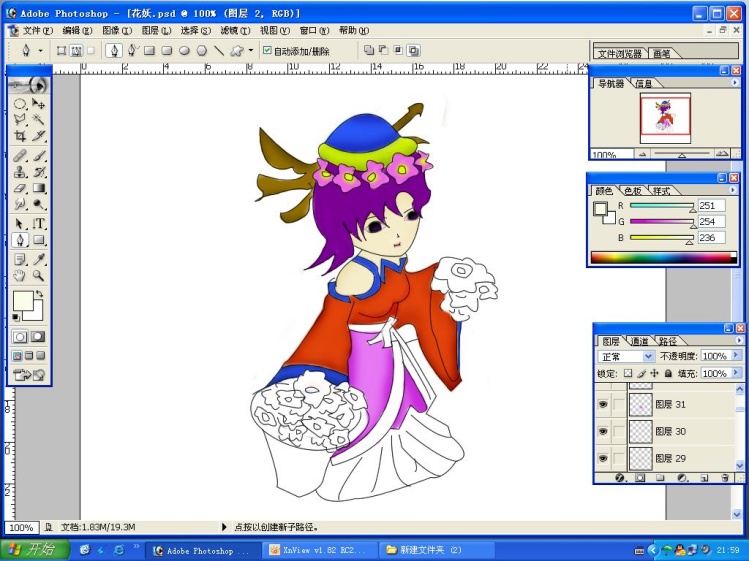Click add layer mask icon
Screen dimensions: 749x561
pos(640,477)
